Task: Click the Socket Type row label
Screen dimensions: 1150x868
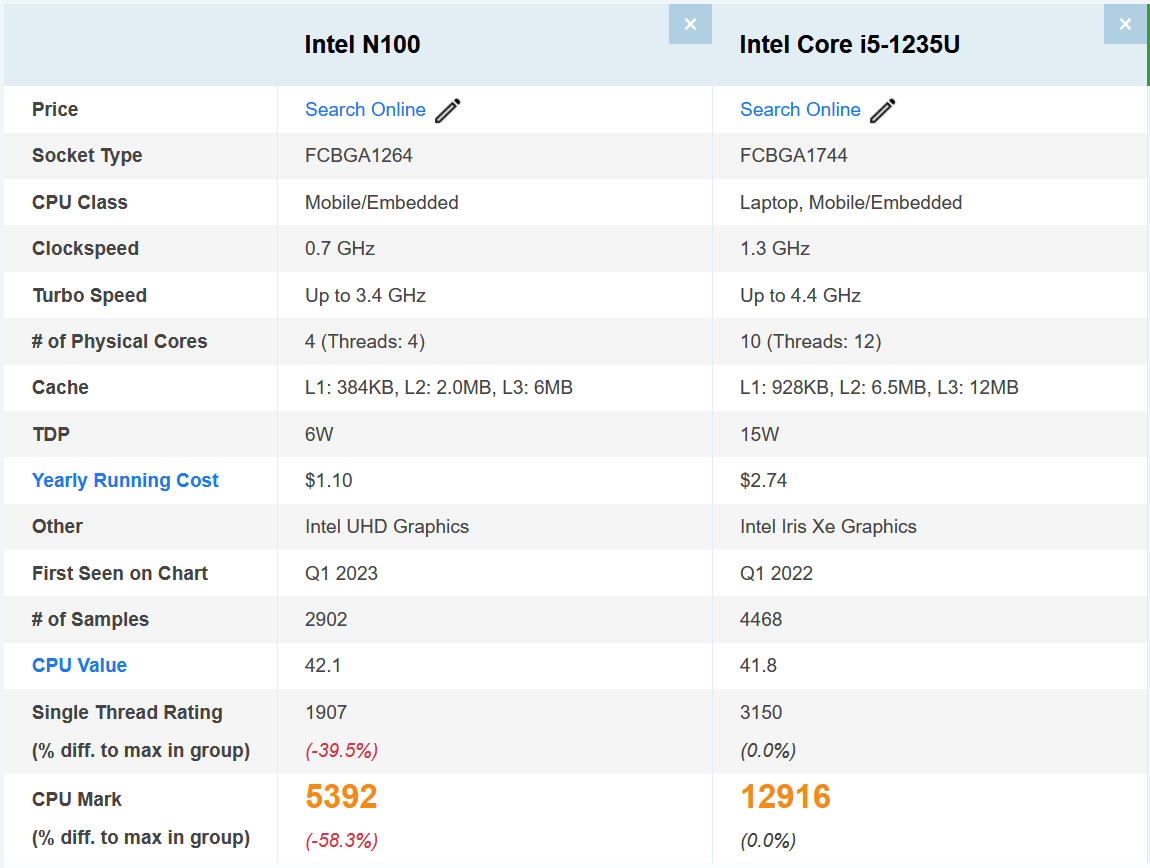Action: pos(87,156)
